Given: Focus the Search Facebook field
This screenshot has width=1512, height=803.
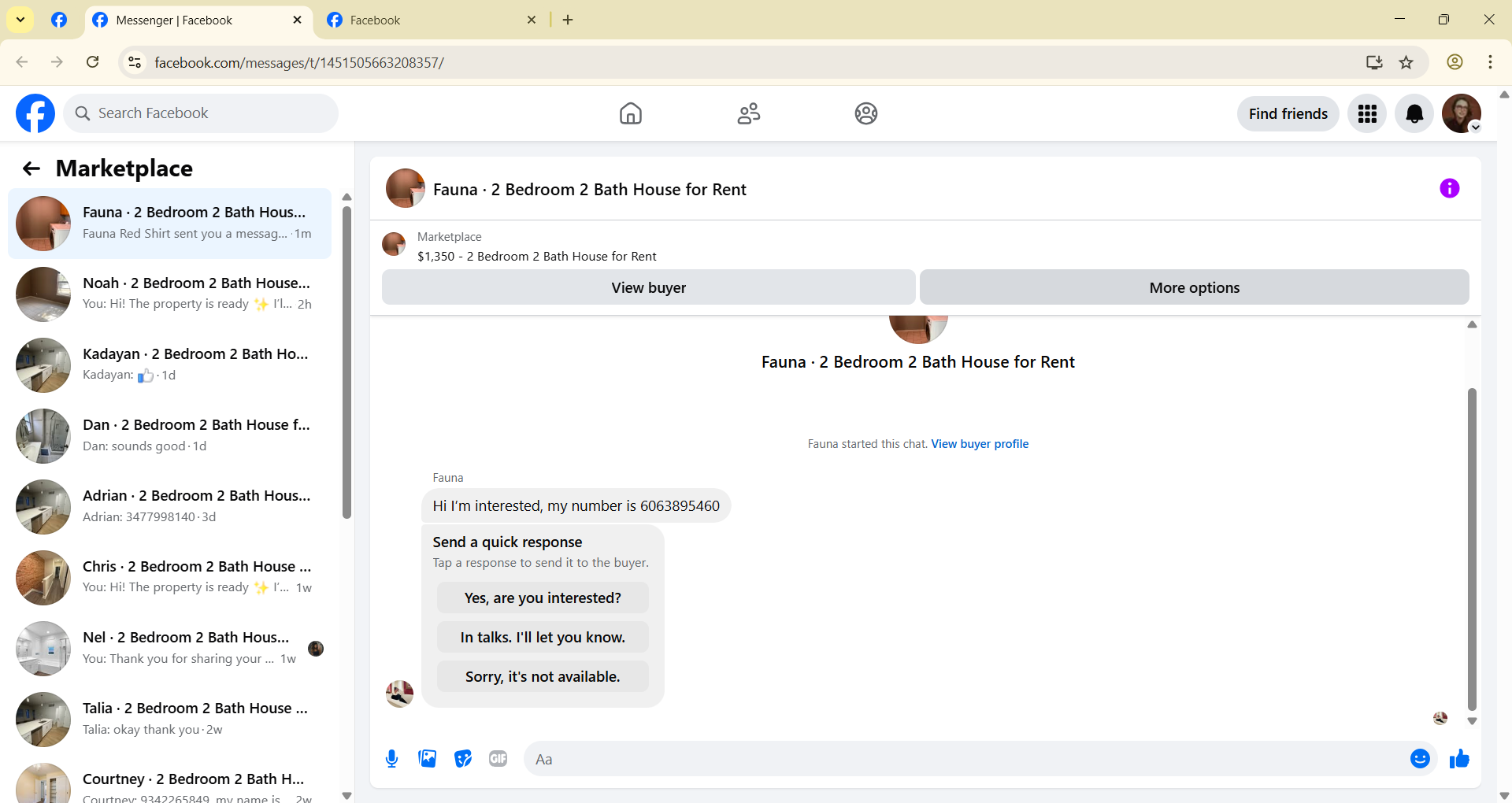Looking at the screenshot, I should pyautogui.click(x=201, y=113).
